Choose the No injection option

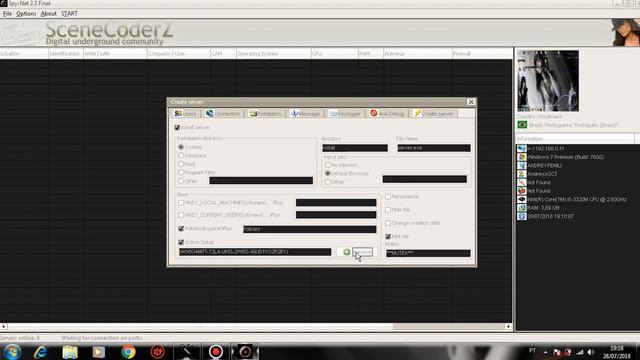[328, 165]
